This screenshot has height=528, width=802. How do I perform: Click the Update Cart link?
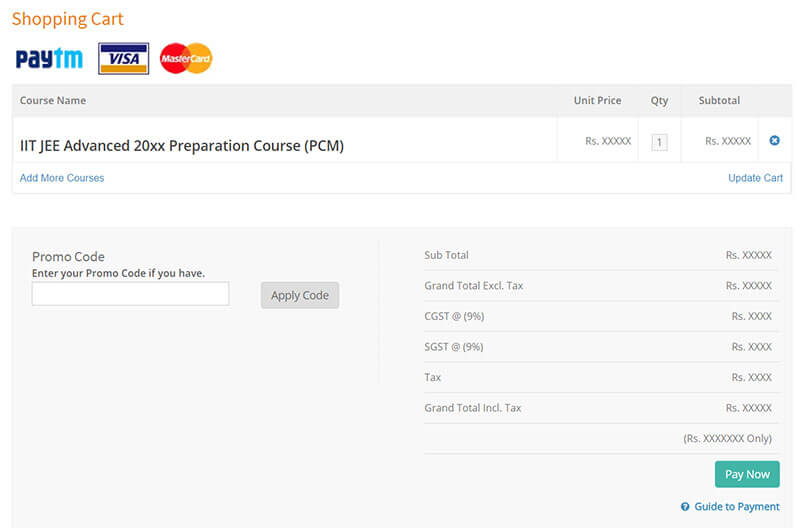[x=755, y=178]
